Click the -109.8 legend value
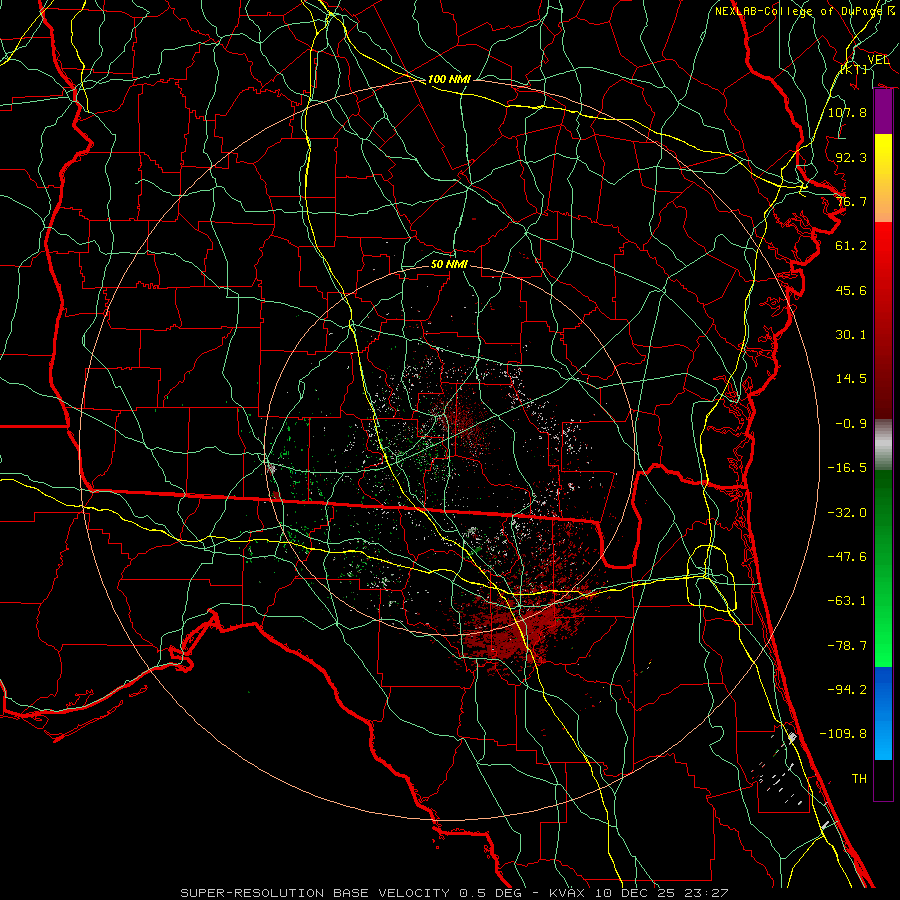 pos(843,734)
